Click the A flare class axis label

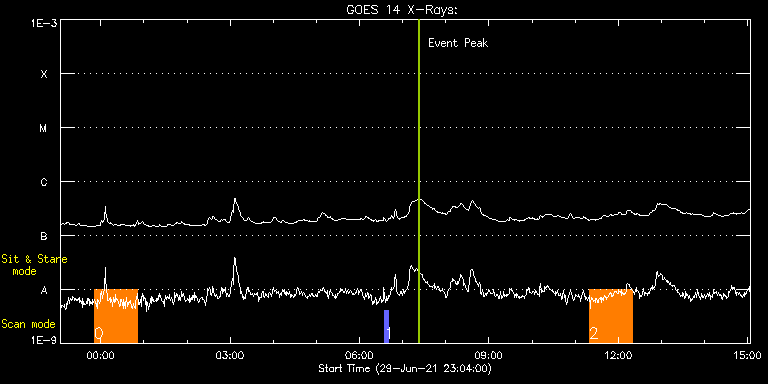44,290
